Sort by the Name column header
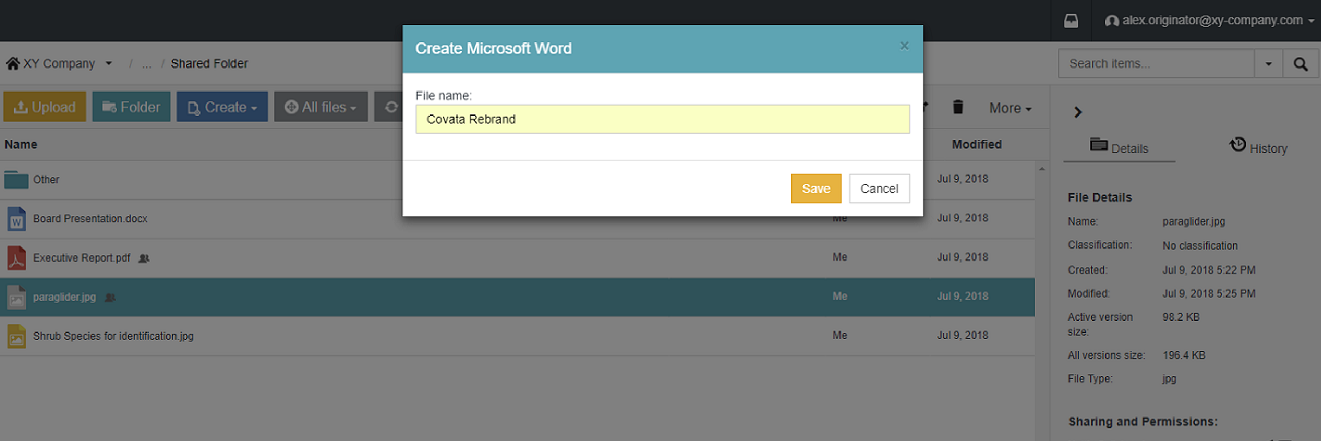This screenshot has height=441, width=1321. point(21,144)
